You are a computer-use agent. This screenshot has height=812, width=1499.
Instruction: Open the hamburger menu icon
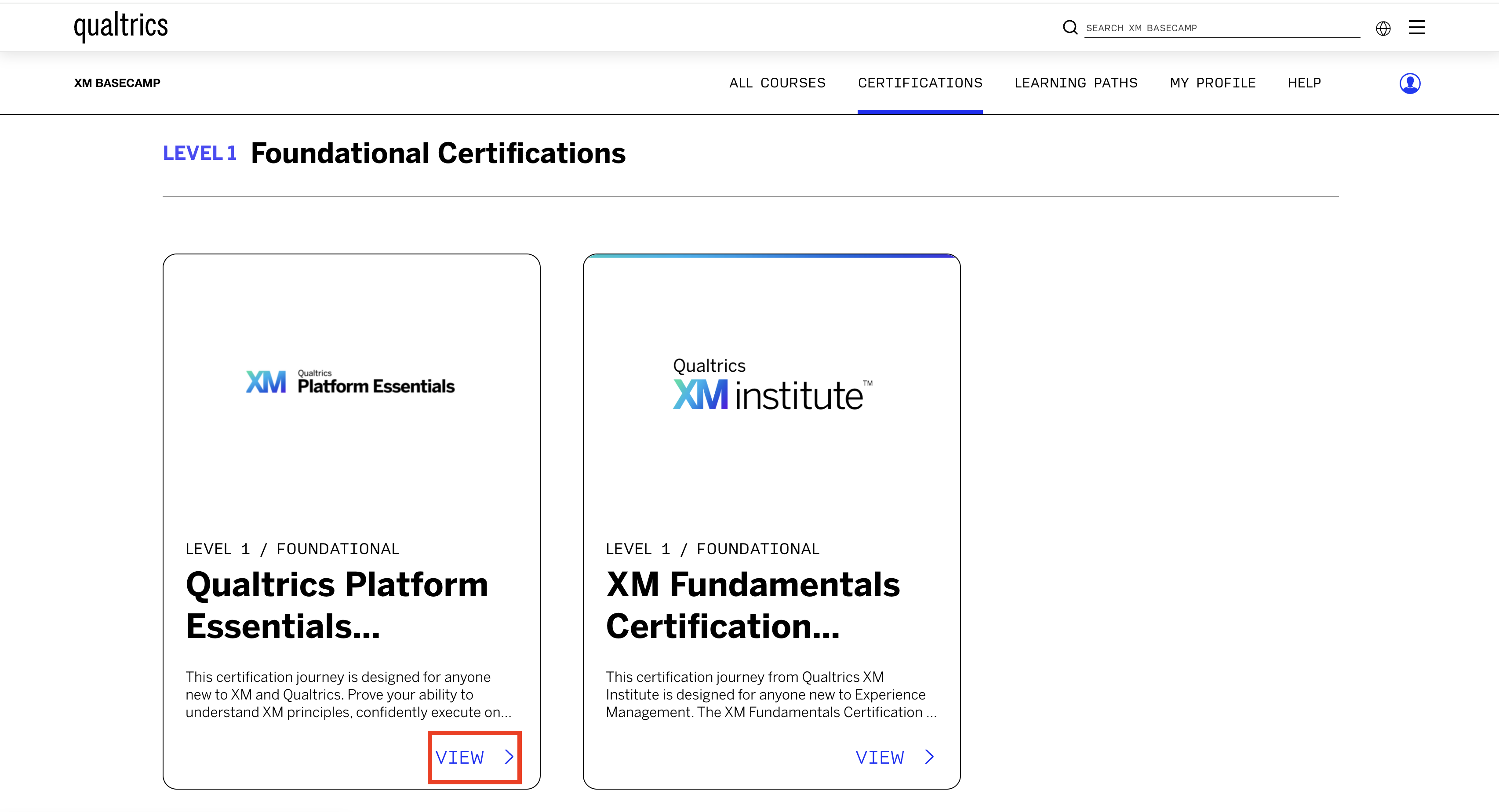point(1416,27)
